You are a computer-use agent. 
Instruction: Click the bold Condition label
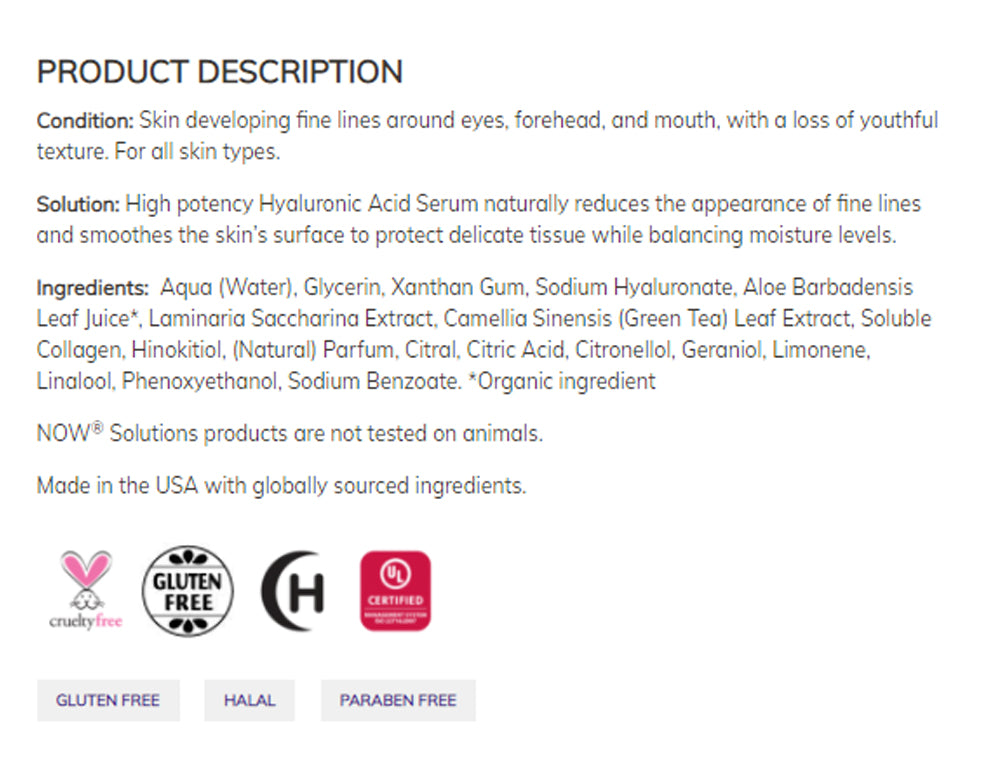point(85,122)
